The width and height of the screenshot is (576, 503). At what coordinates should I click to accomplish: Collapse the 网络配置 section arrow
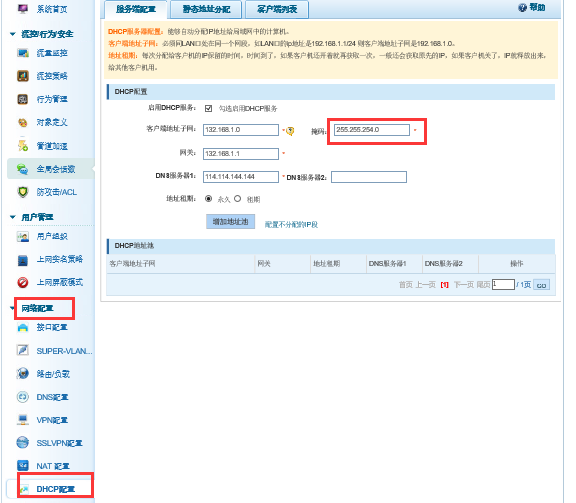click(12, 308)
